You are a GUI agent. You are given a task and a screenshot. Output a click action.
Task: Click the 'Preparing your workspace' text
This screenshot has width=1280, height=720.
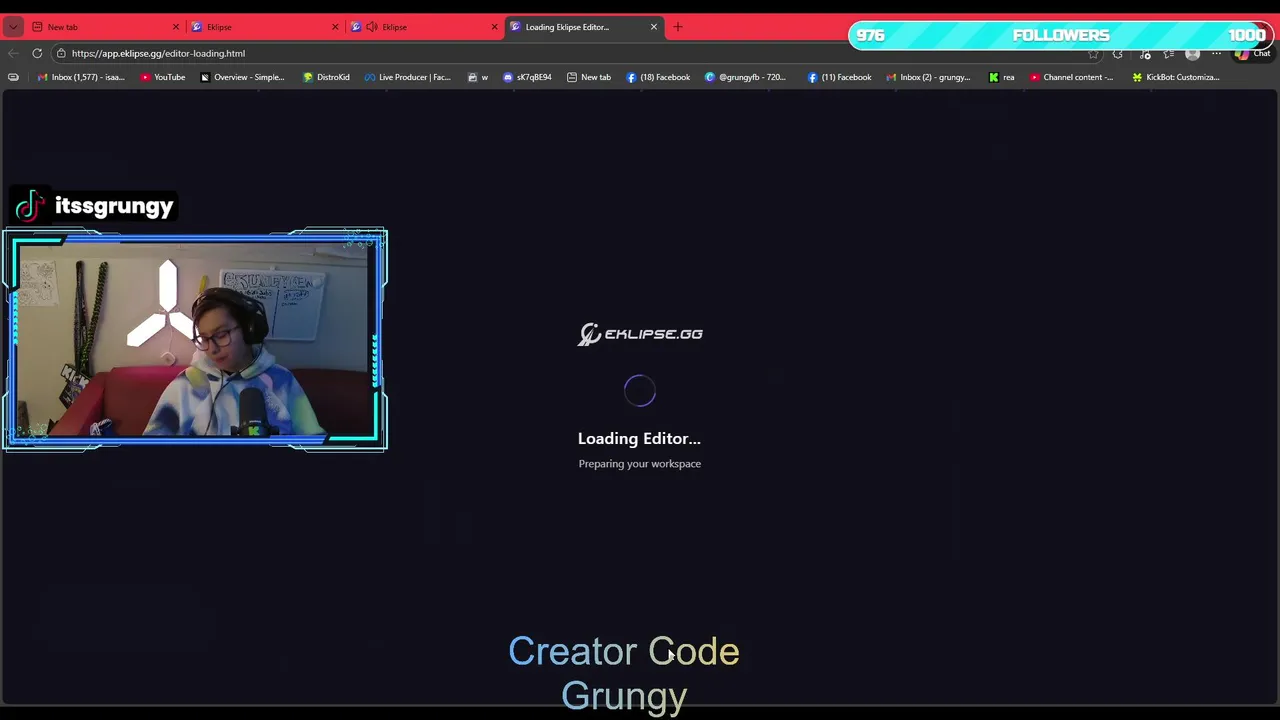(x=640, y=464)
